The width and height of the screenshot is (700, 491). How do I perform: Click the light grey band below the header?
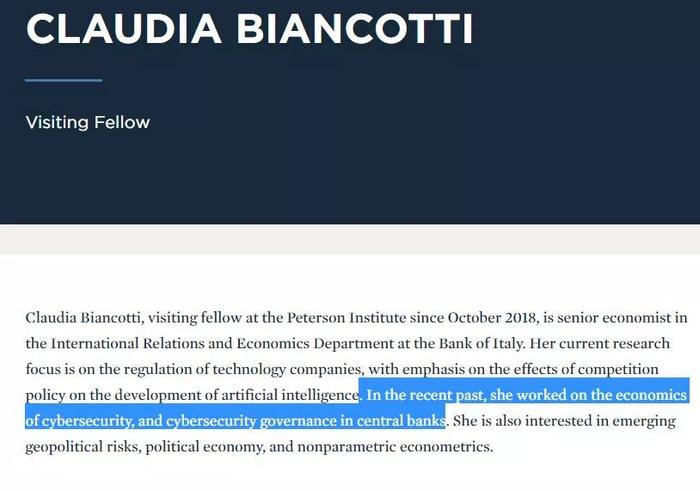tap(350, 240)
